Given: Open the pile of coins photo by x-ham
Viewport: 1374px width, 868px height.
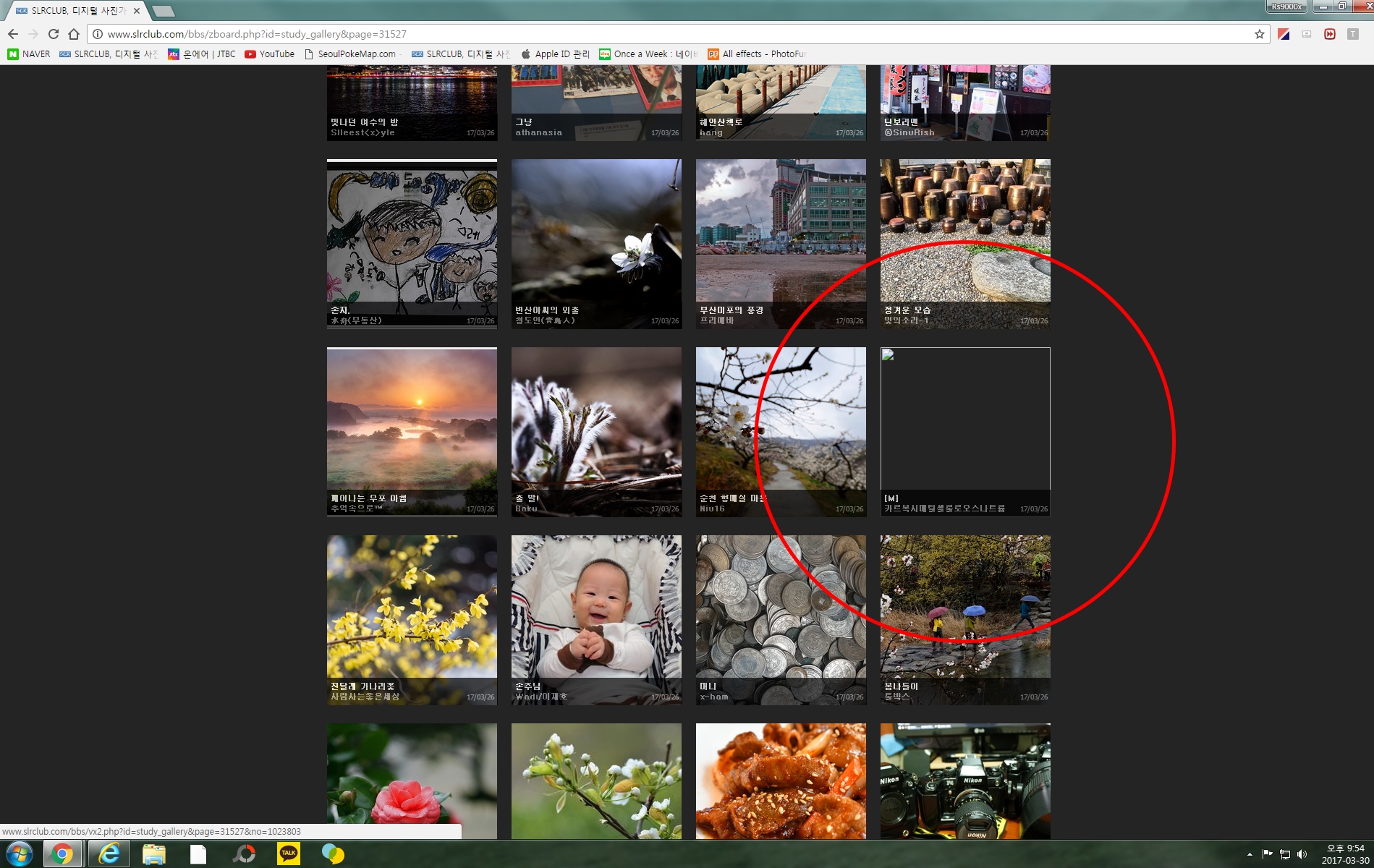Looking at the screenshot, I should [781, 620].
